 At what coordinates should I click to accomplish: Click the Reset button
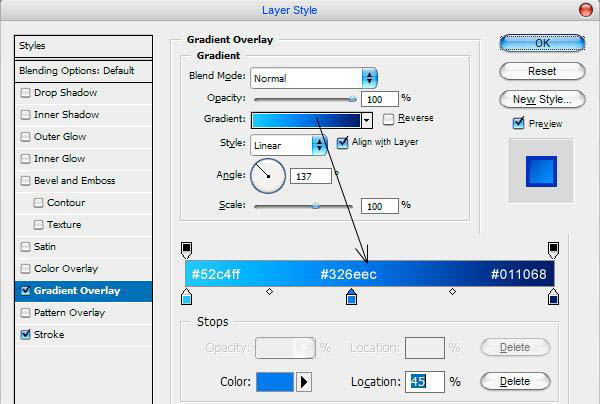(542, 71)
